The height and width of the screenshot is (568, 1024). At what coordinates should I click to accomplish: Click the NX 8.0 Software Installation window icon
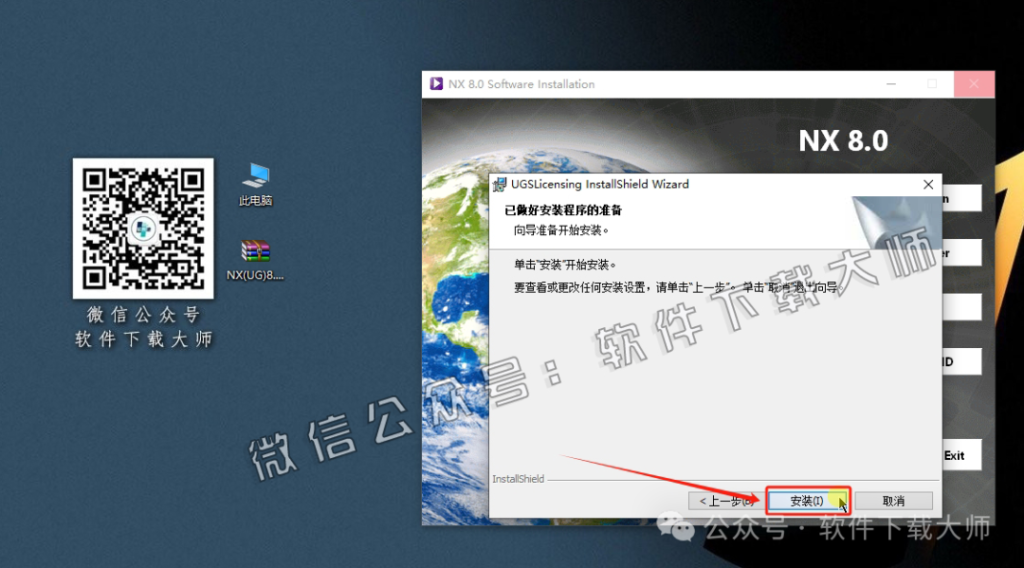click(x=436, y=84)
